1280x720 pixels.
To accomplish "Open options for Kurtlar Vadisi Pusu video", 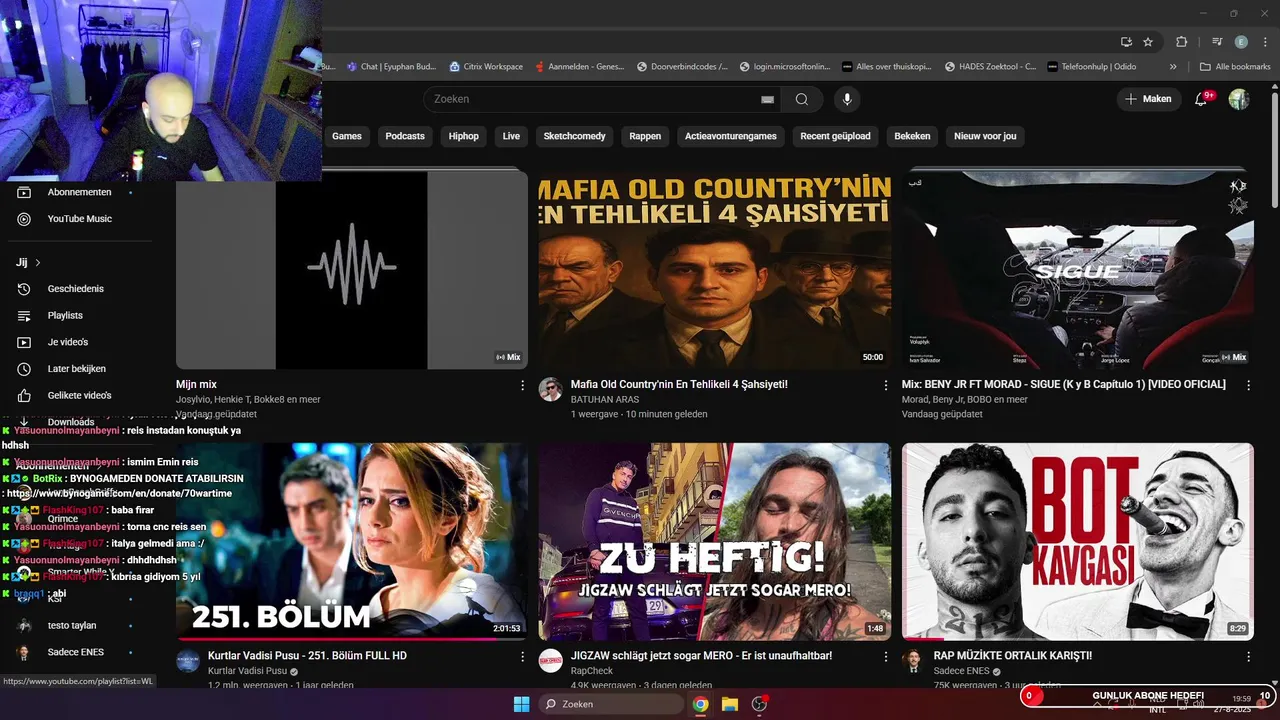I will coord(522,657).
